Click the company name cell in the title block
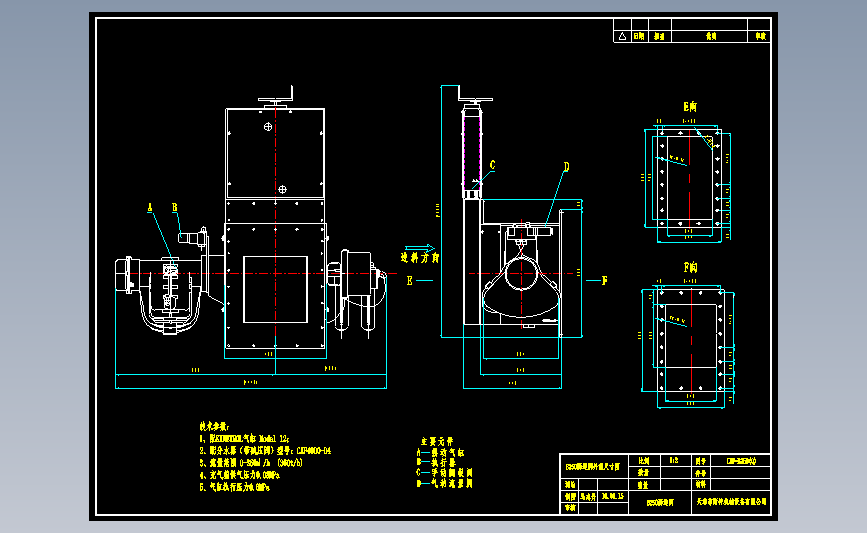867x533 pixels. (x=731, y=502)
